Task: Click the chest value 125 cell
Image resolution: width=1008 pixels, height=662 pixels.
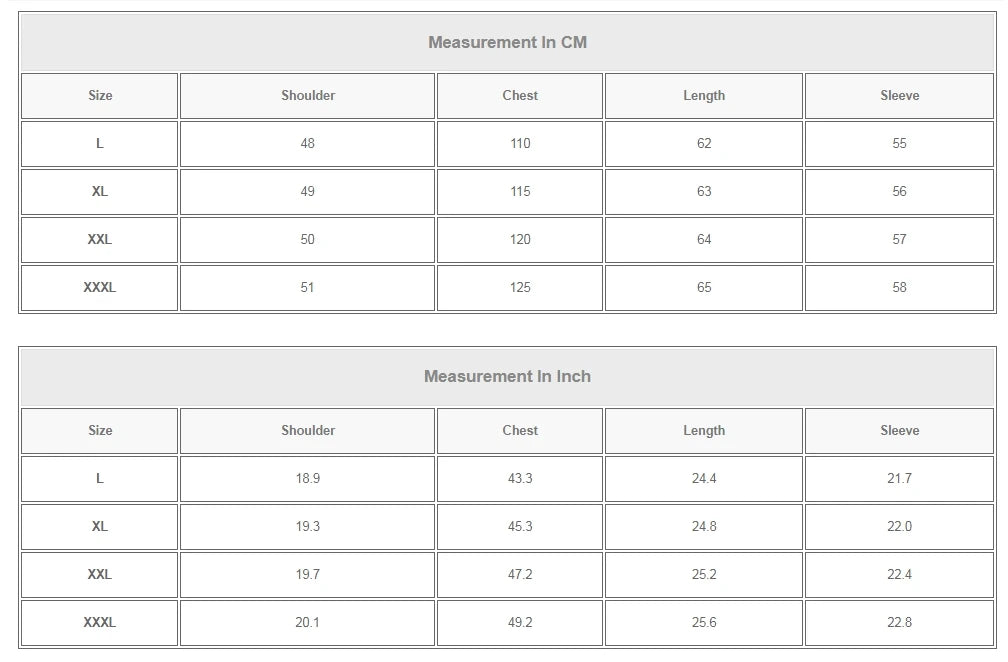Action: click(520, 288)
